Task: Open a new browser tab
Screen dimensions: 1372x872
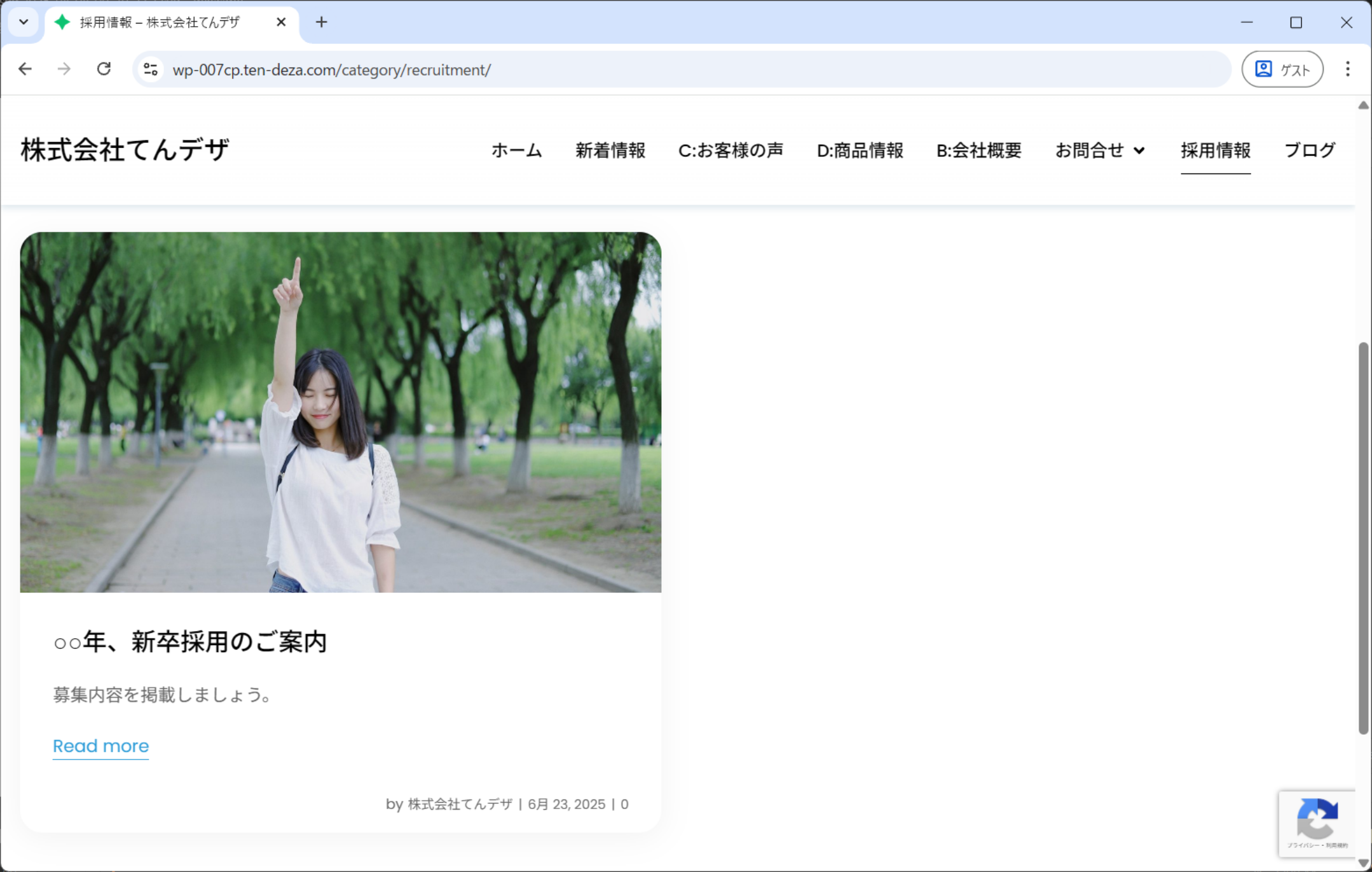Action: click(322, 22)
